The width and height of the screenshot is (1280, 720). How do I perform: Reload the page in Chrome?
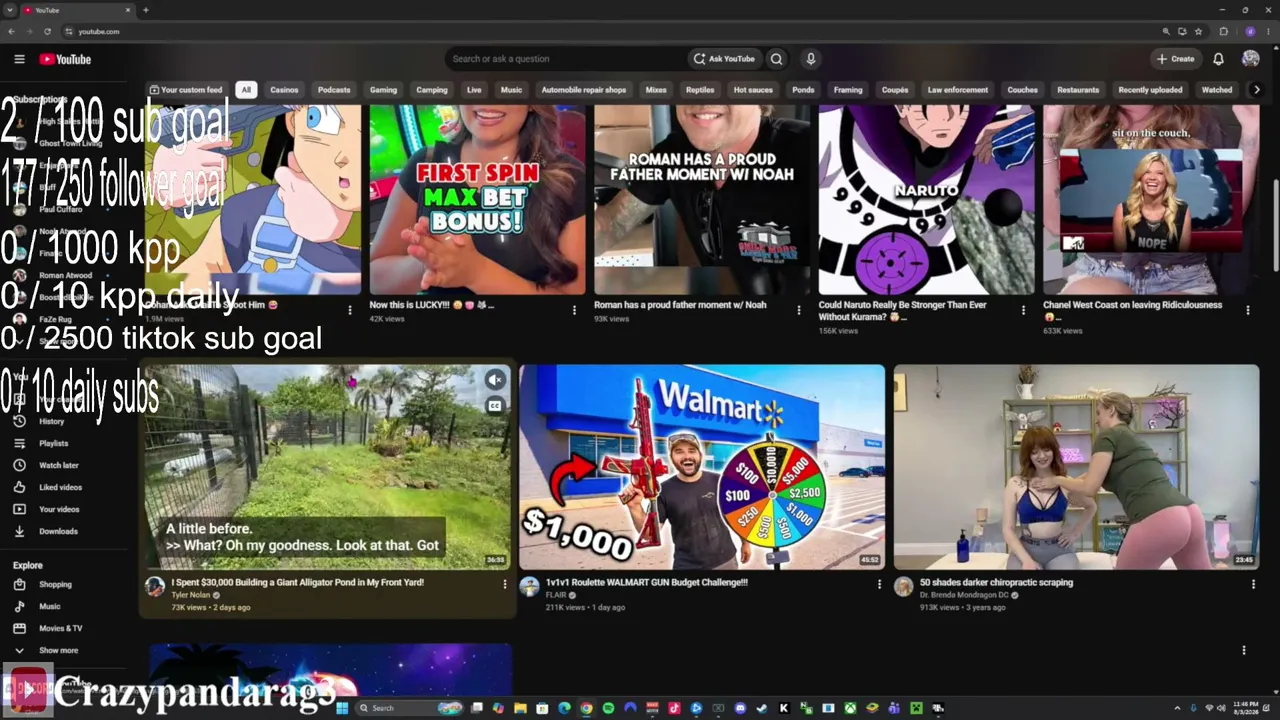(47, 31)
